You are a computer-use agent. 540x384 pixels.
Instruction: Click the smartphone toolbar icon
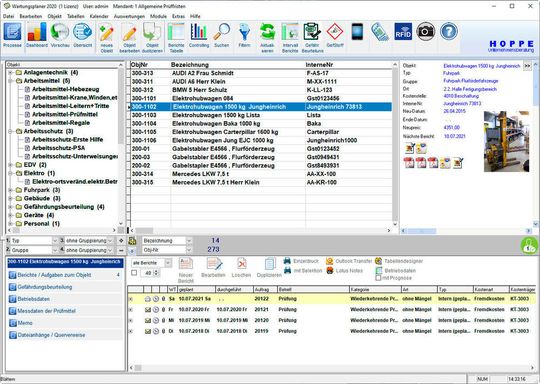click(x=357, y=32)
